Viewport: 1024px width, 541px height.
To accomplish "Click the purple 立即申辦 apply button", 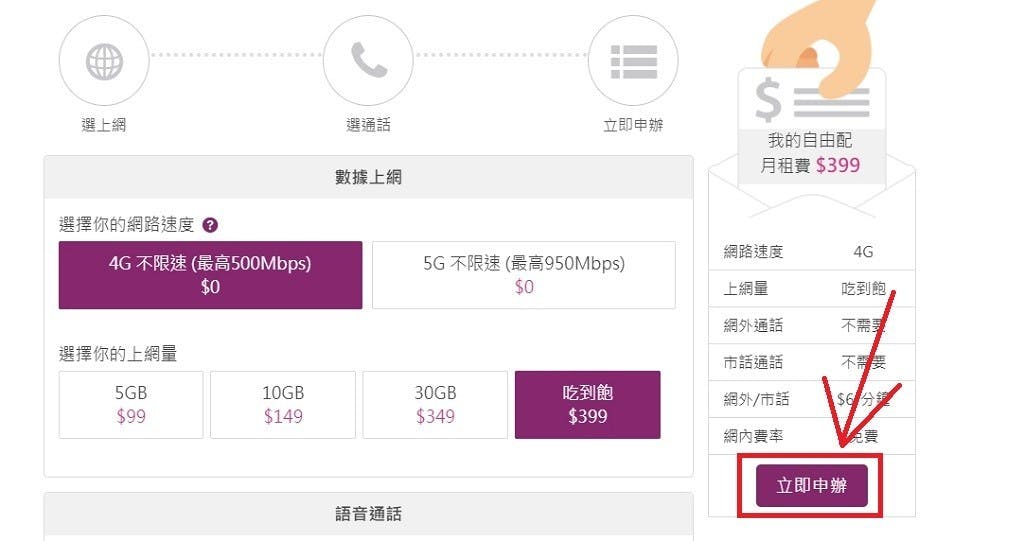I will 812,486.
